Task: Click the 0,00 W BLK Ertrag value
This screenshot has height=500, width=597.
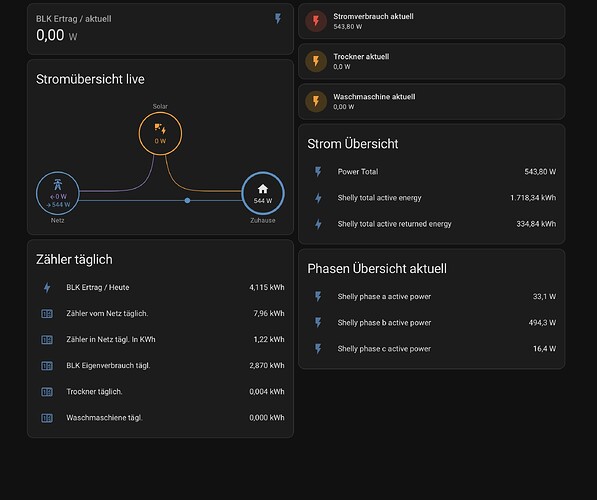Action: [56, 35]
